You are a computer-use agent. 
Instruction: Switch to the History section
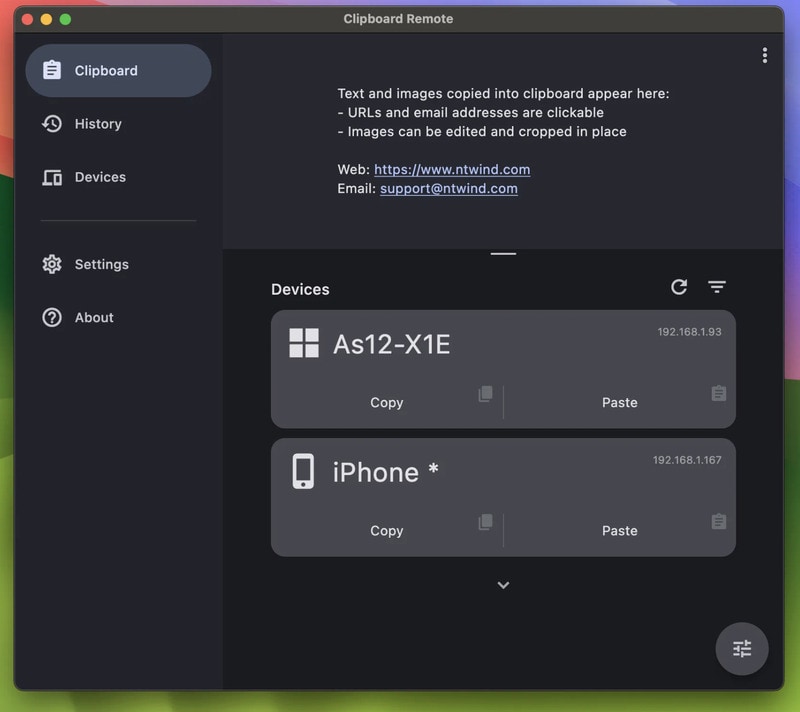pos(98,124)
